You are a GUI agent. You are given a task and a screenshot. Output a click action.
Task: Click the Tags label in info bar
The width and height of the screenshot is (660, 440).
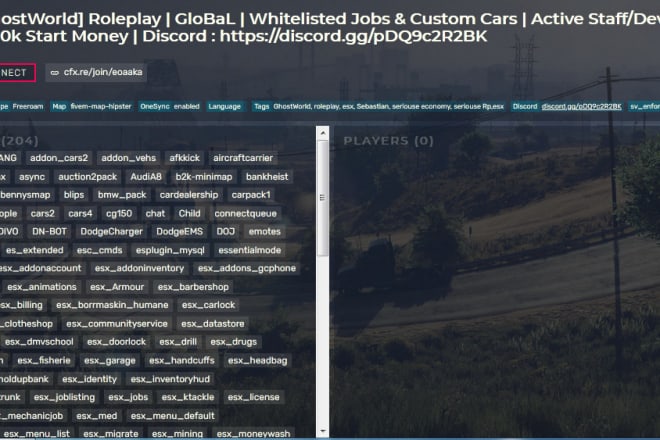pyautogui.click(x=261, y=107)
